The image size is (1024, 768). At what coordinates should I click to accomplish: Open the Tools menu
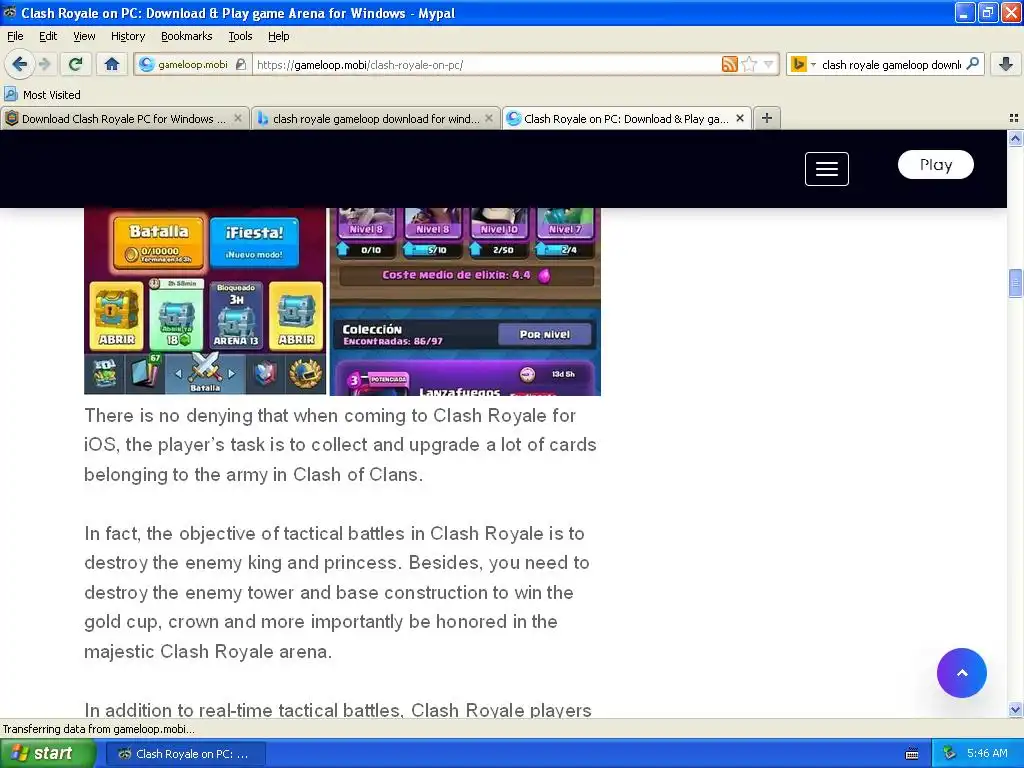(x=240, y=36)
